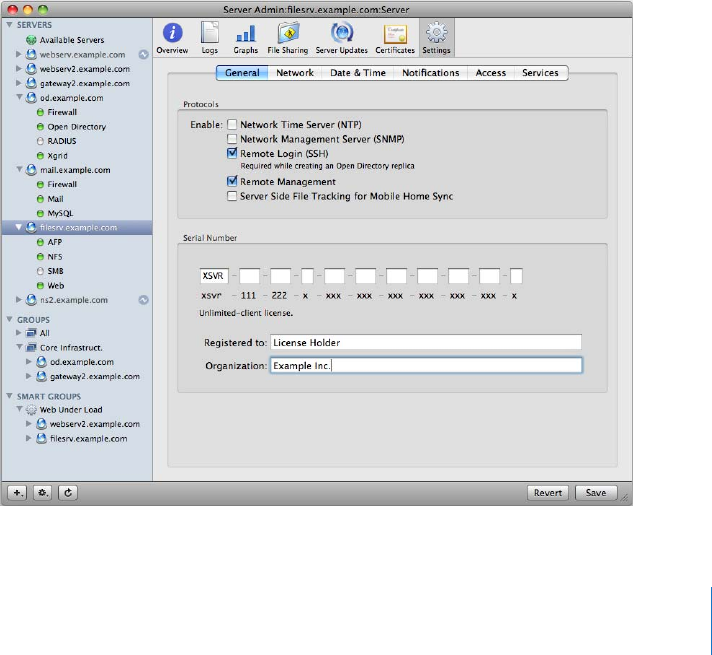Expand webserv.example.com in the sidebar
This screenshot has height=655, width=712.
click(x=19, y=54)
